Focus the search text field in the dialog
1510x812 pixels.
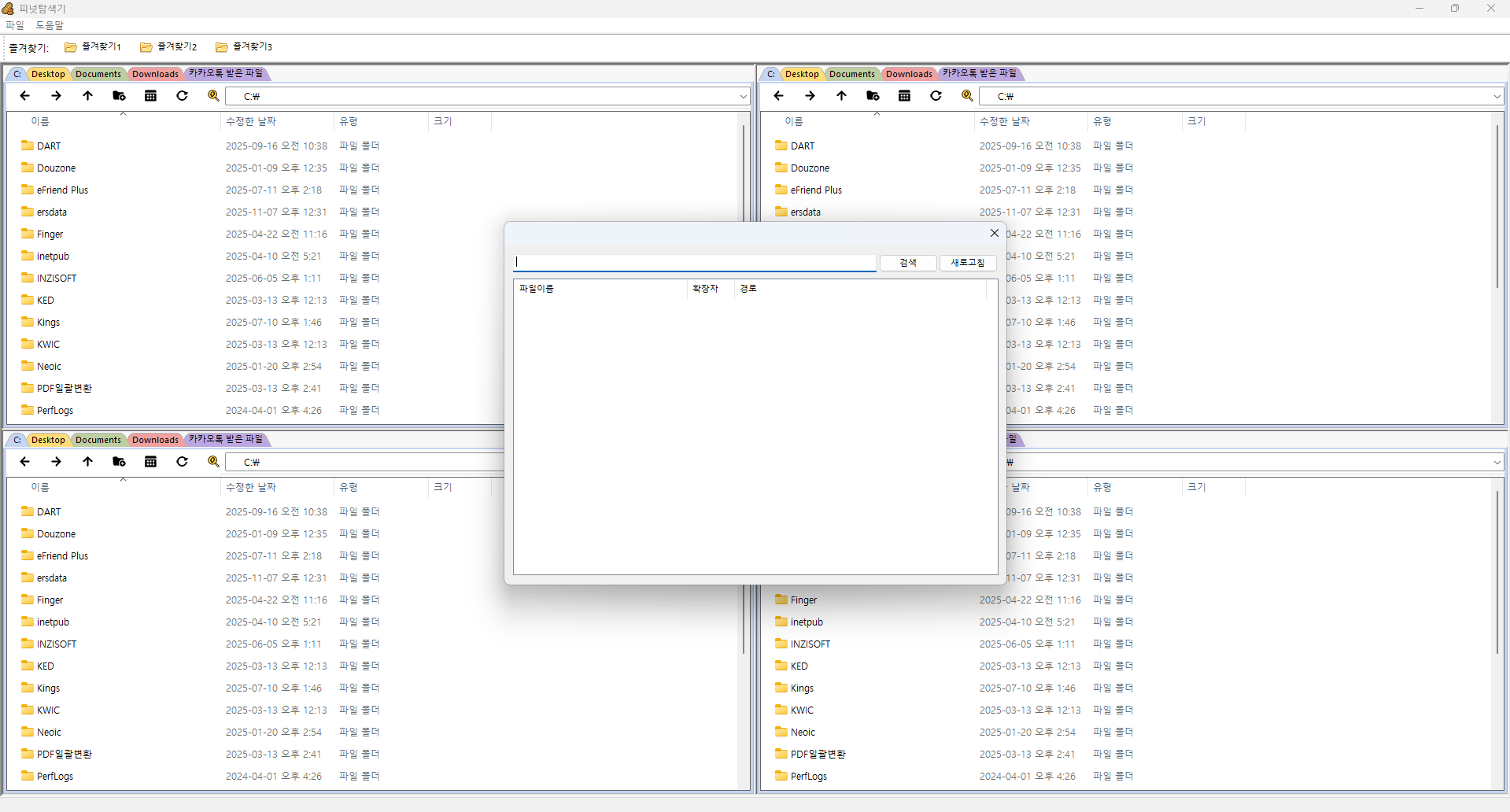pyautogui.click(x=694, y=262)
